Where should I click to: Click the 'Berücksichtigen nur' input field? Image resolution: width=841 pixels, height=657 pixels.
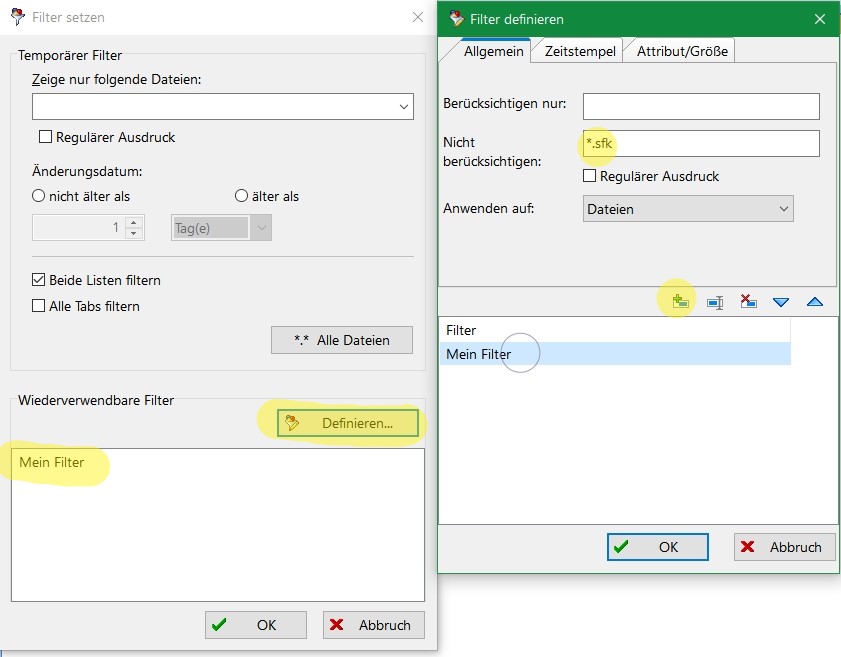click(701, 107)
